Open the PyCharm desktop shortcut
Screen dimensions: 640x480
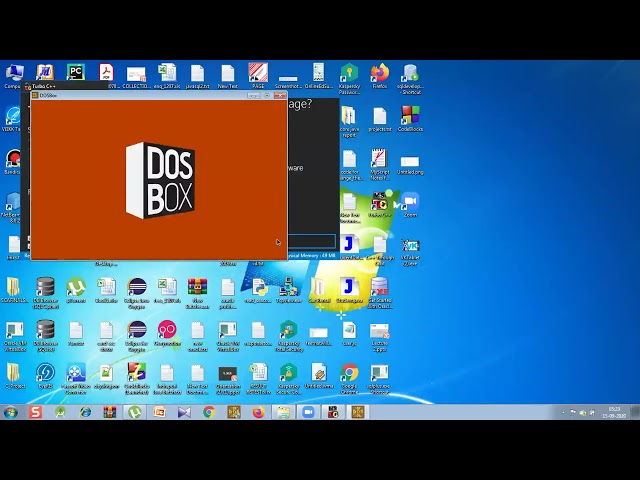(x=76, y=72)
